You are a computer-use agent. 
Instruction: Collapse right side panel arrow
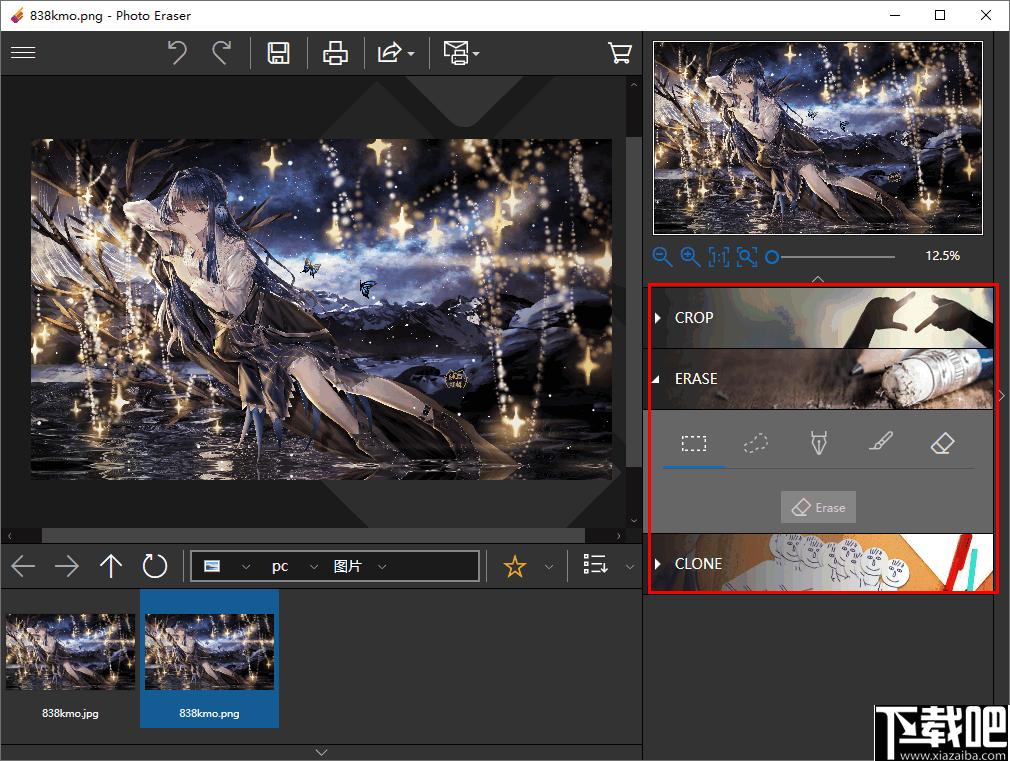[1002, 396]
